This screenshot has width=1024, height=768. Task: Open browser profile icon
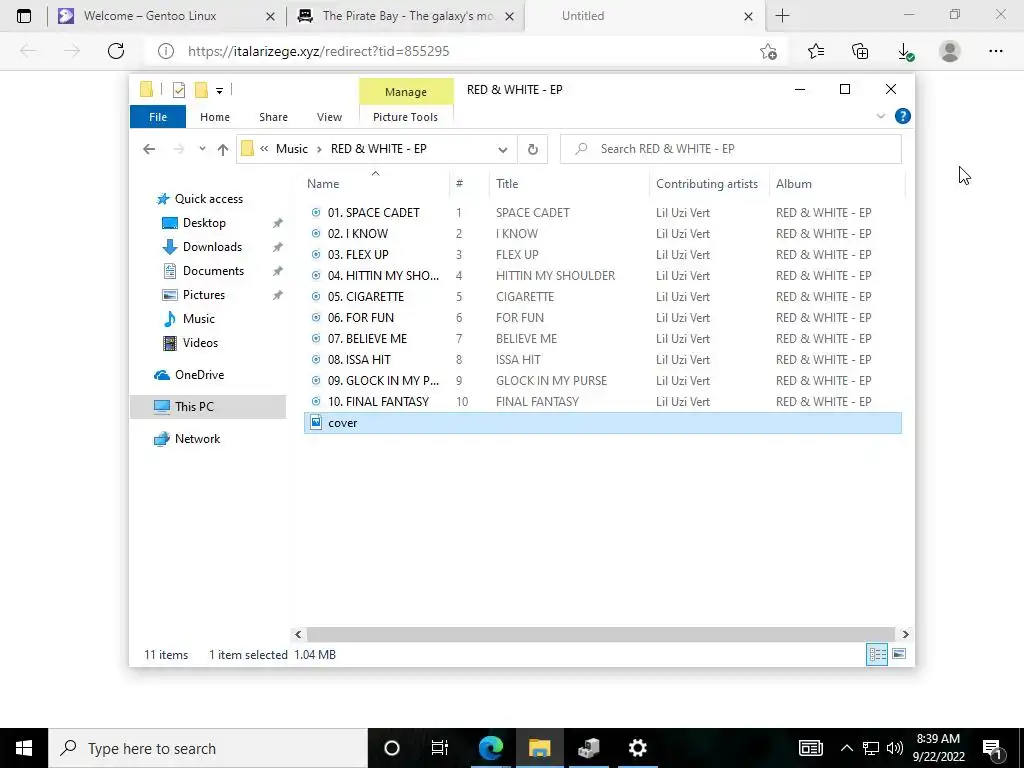pyautogui.click(x=950, y=51)
